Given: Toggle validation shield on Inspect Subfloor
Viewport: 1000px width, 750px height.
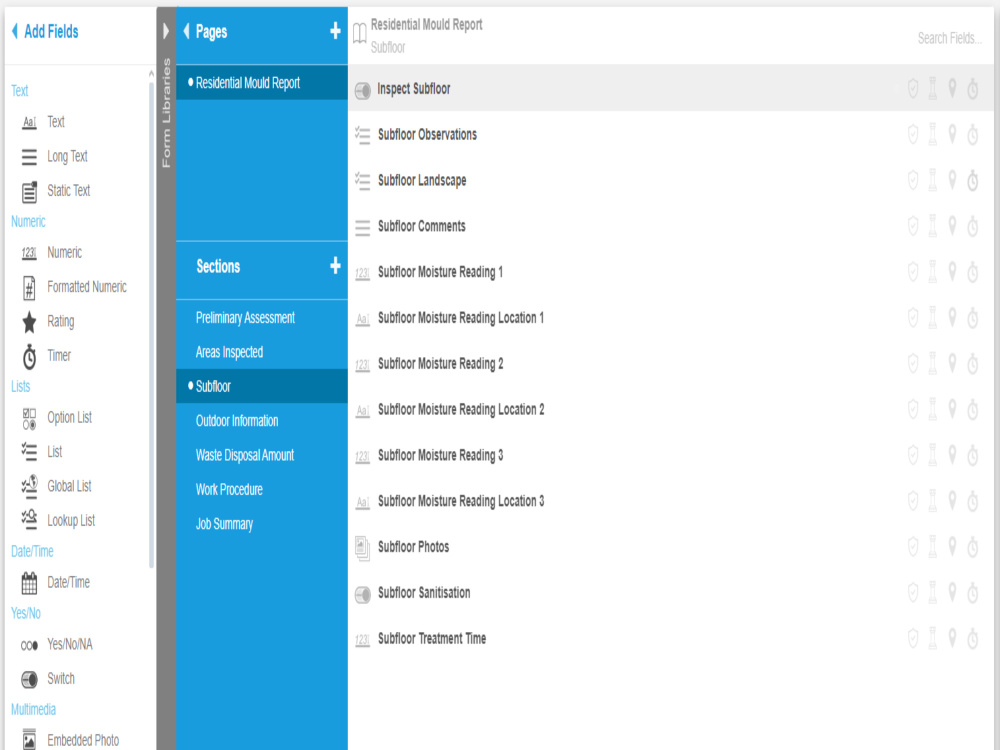Looking at the screenshot, I should tap(913, 89).
